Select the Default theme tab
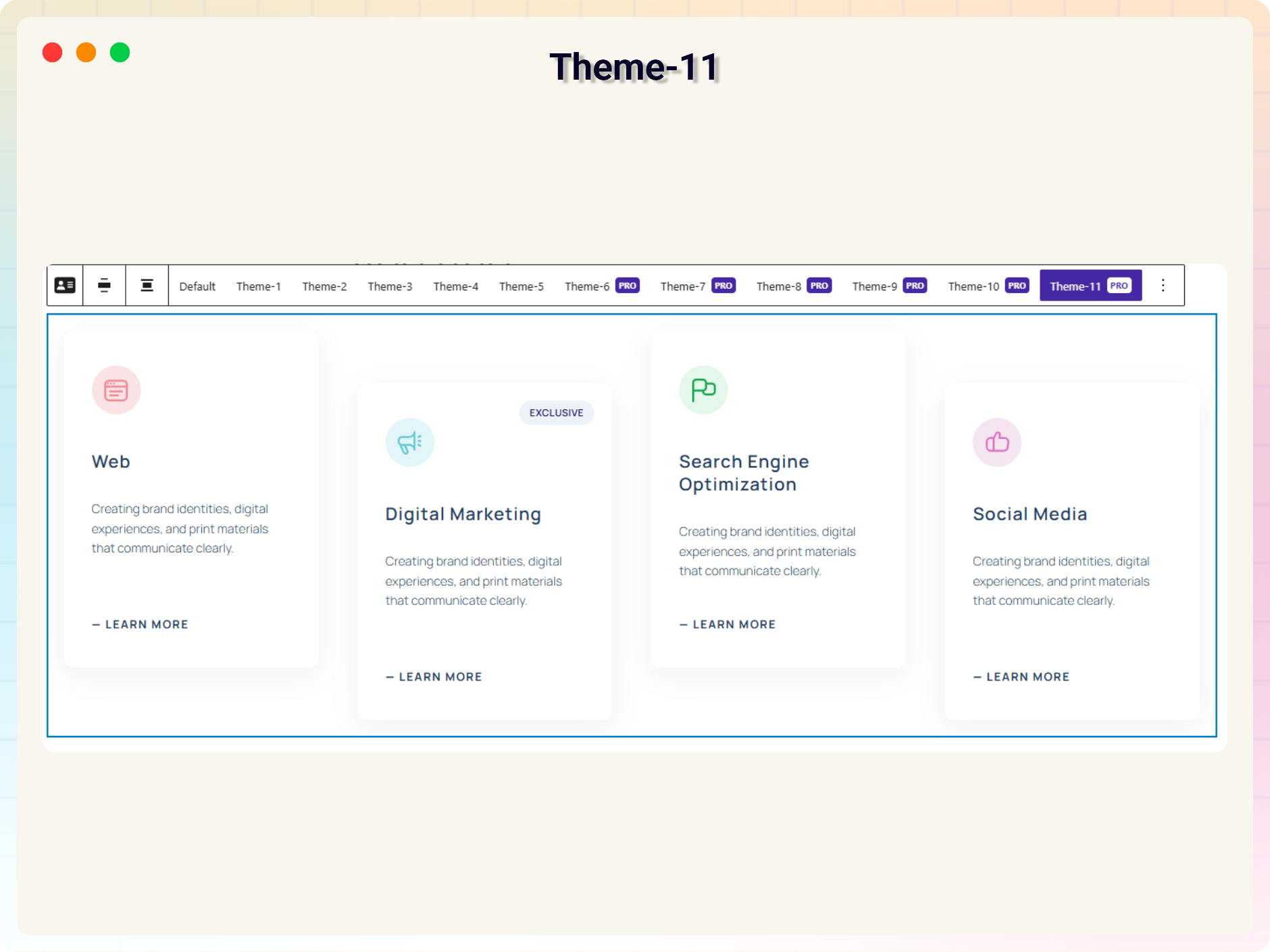Screen dimensions: 1270x952 click(197, 286)
